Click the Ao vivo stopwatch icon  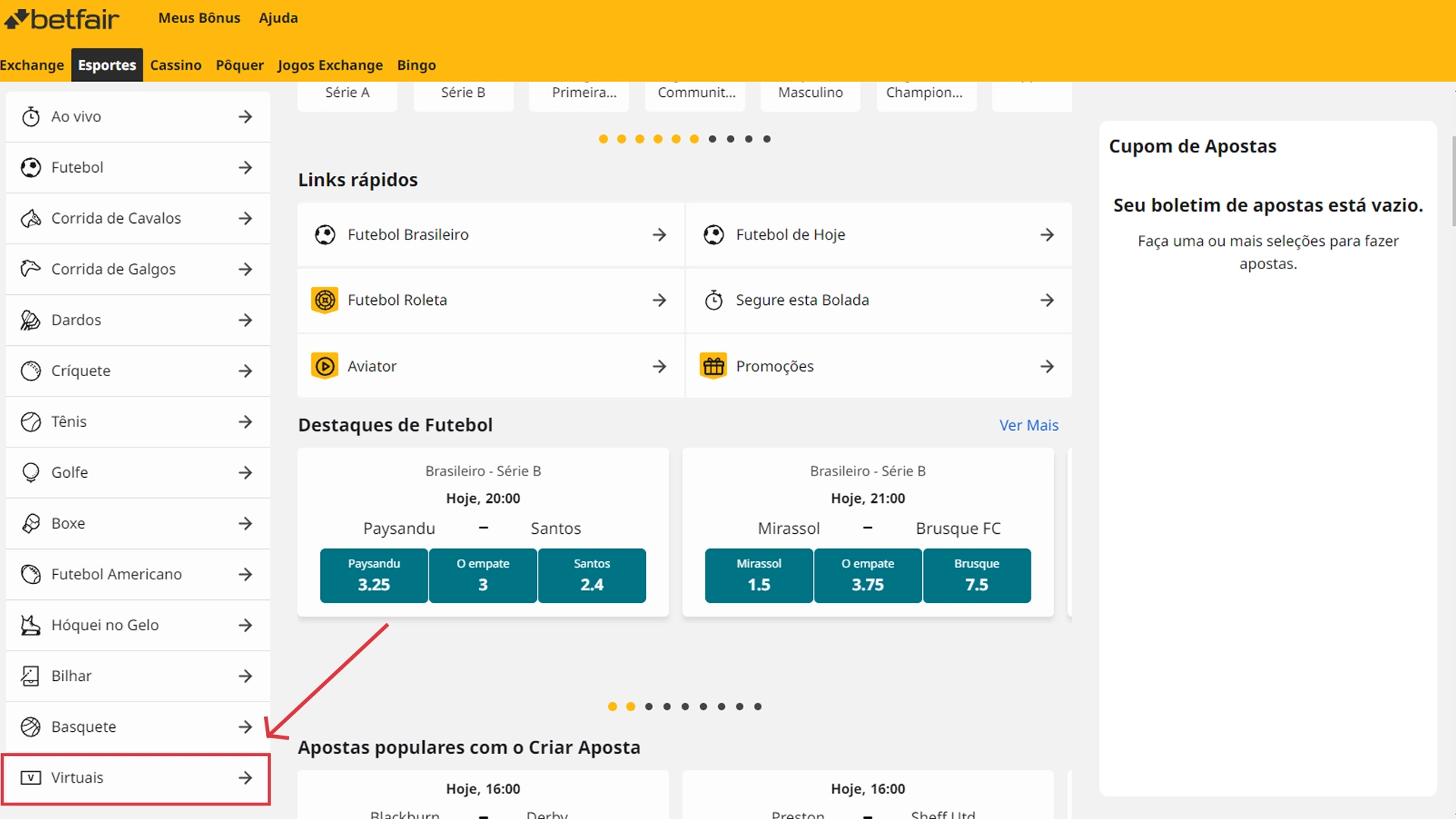click(x=30, y=117)
